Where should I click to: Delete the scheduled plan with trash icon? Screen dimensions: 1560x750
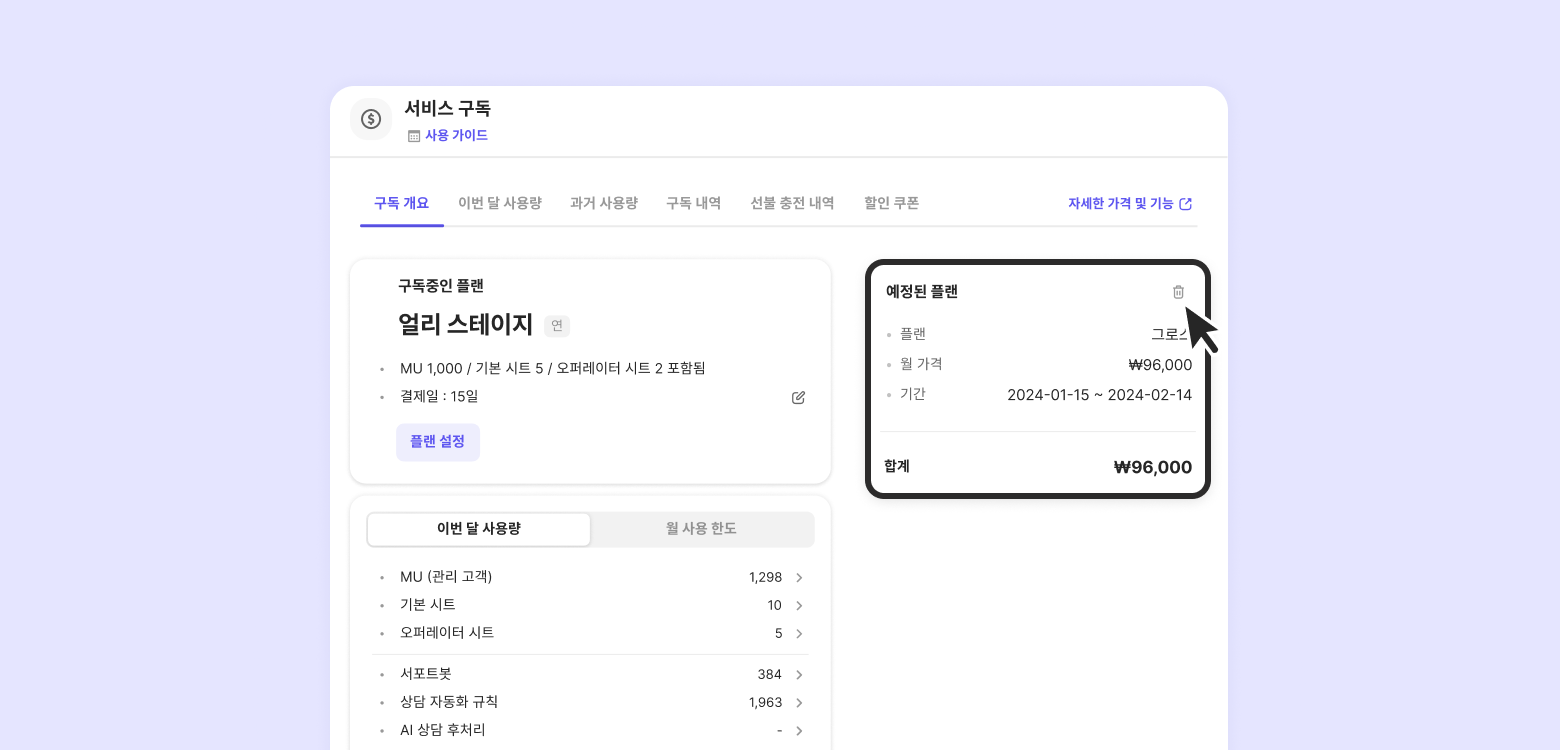(x=1178, y=292)
